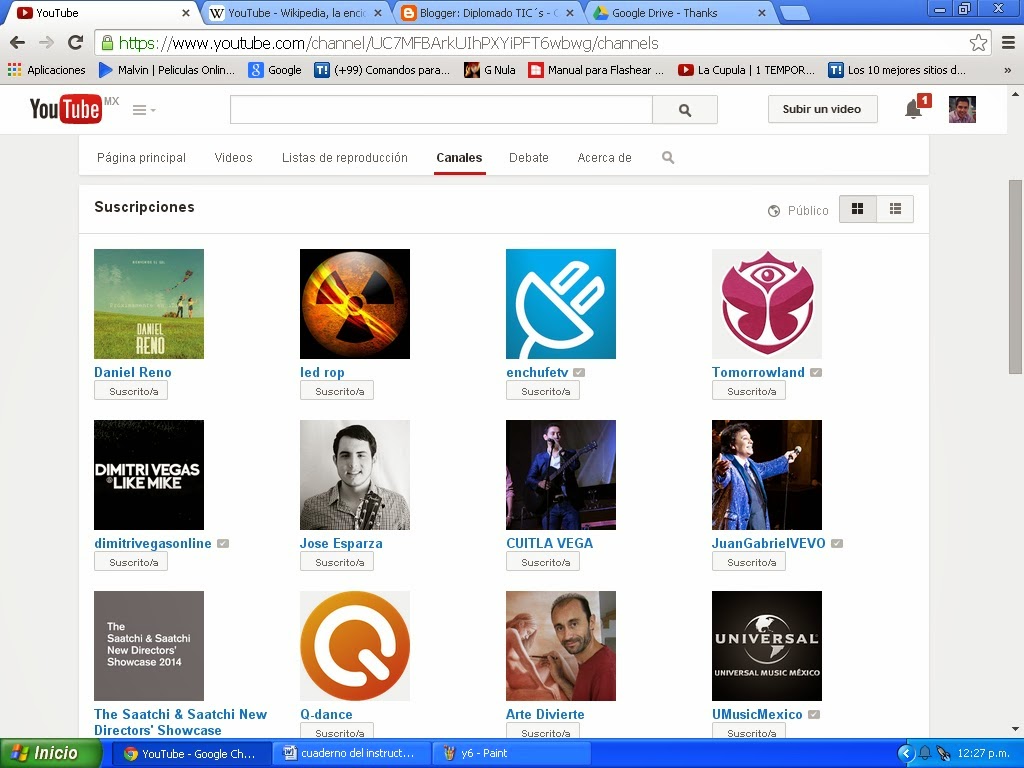Image resolution: width=1024 pixels, height=768 pixels.
Task: Select the Canales channel tab
Action: (459, 157)
